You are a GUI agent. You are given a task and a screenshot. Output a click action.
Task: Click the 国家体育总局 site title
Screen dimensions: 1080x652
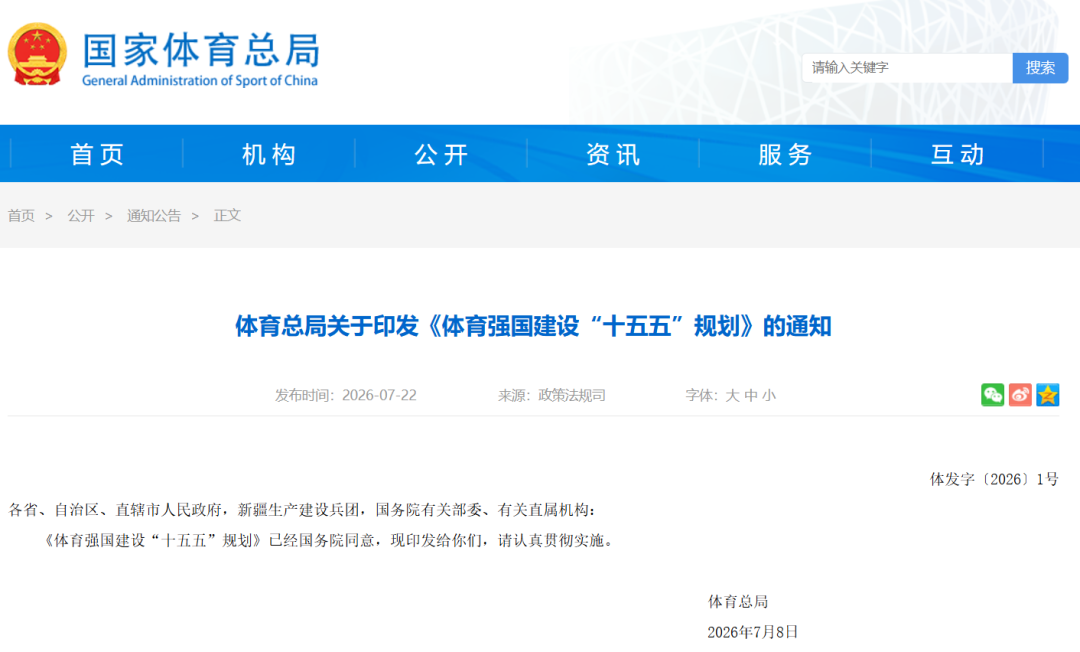201,50
